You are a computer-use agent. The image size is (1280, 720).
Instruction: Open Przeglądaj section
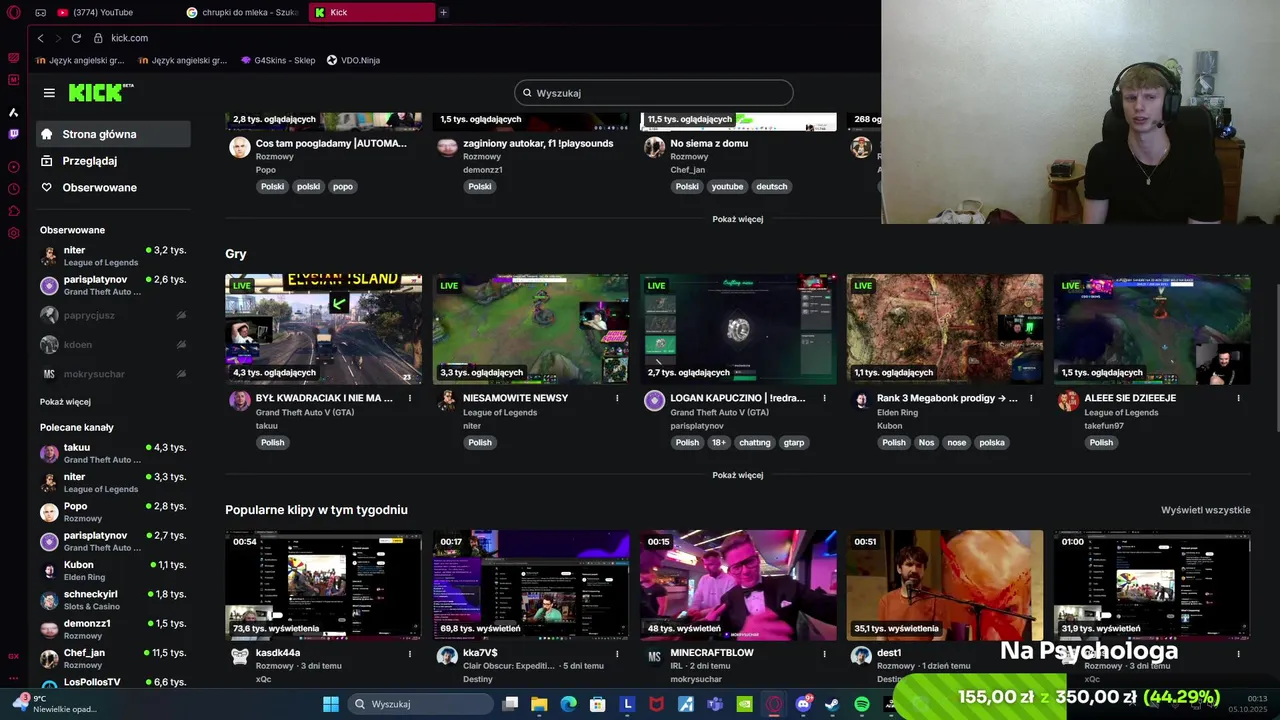click(x=113, y=161)
